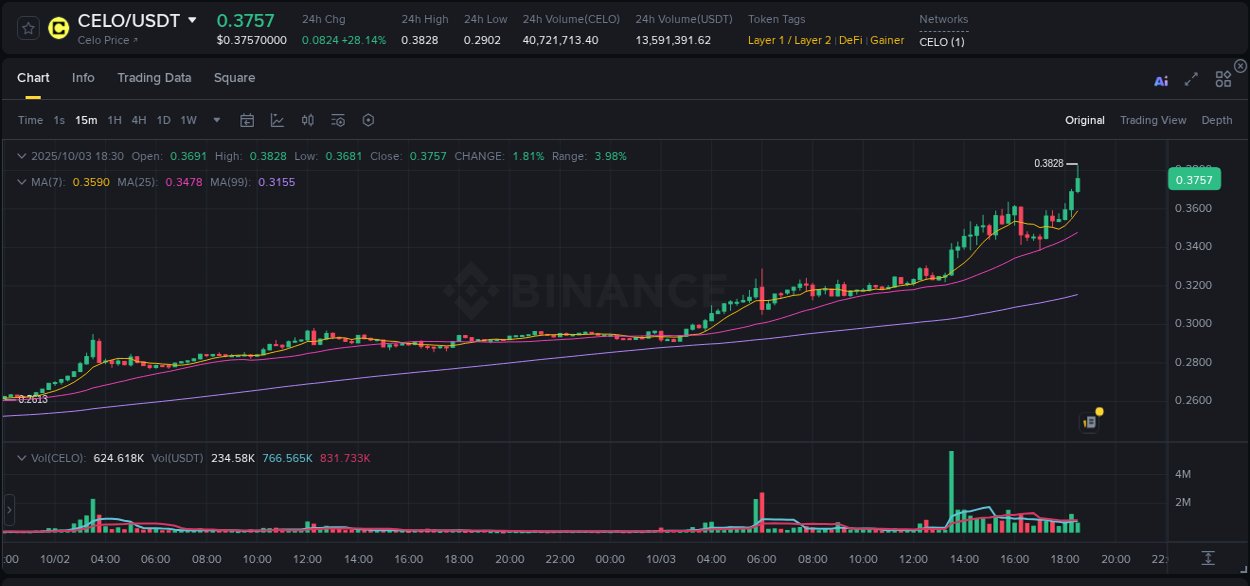This screenshot has width=1250, height=586.
Task: Switch to the Trading Data tab
Action: 154,78
